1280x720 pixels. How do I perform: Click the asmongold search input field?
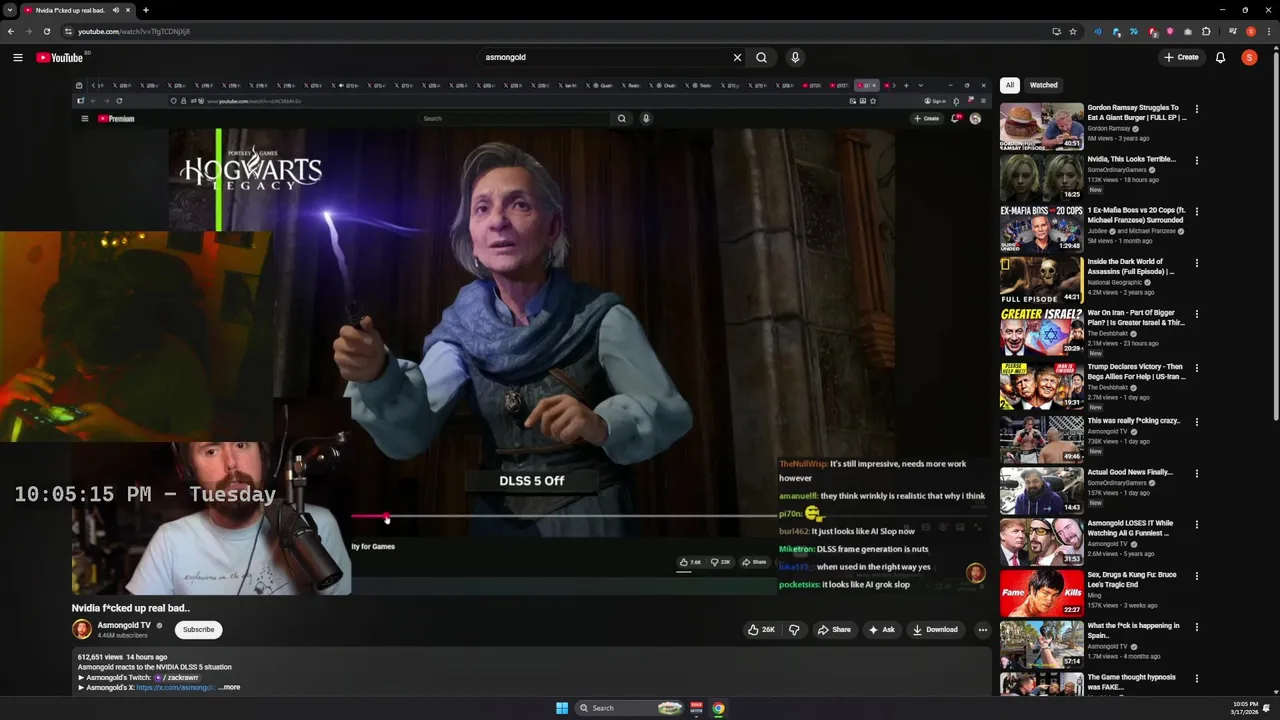(x=605, y=57)
